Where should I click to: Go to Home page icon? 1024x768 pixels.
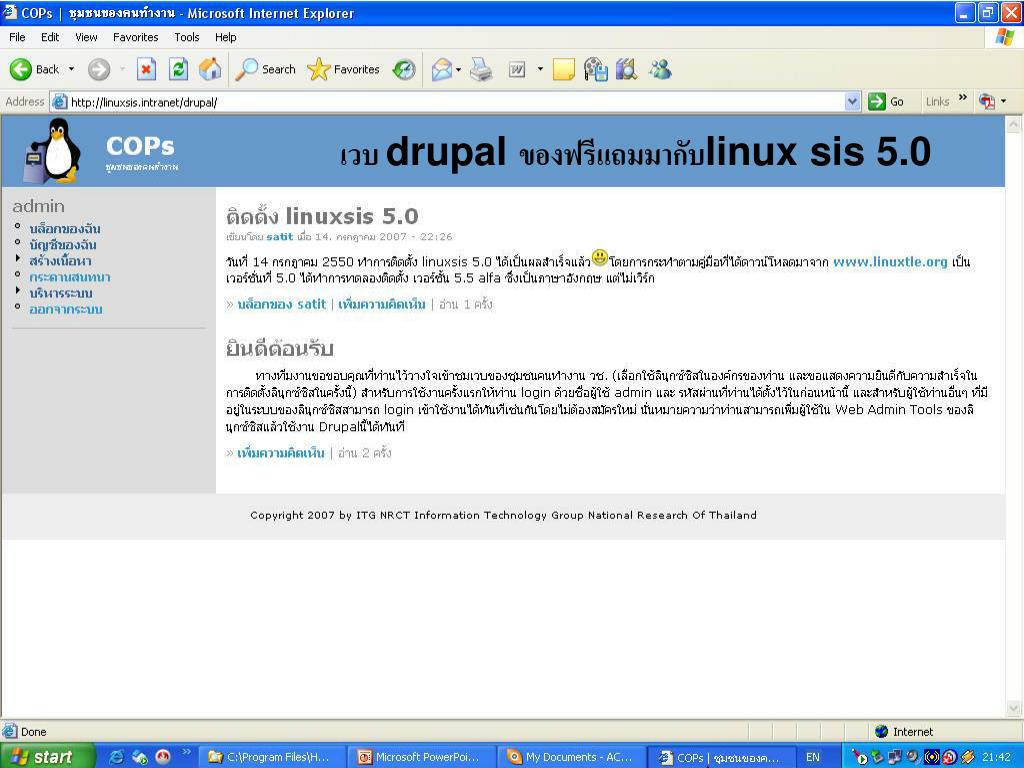point(210,69)
